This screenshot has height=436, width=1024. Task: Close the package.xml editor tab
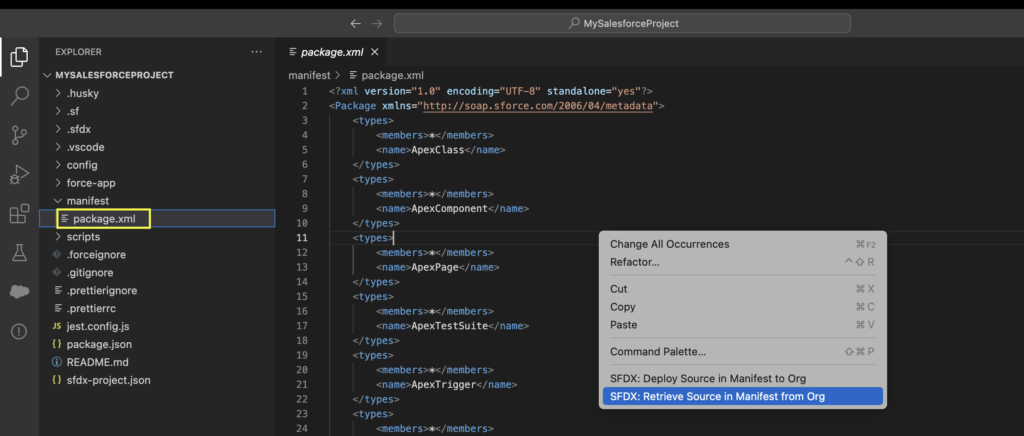point(374,52)
